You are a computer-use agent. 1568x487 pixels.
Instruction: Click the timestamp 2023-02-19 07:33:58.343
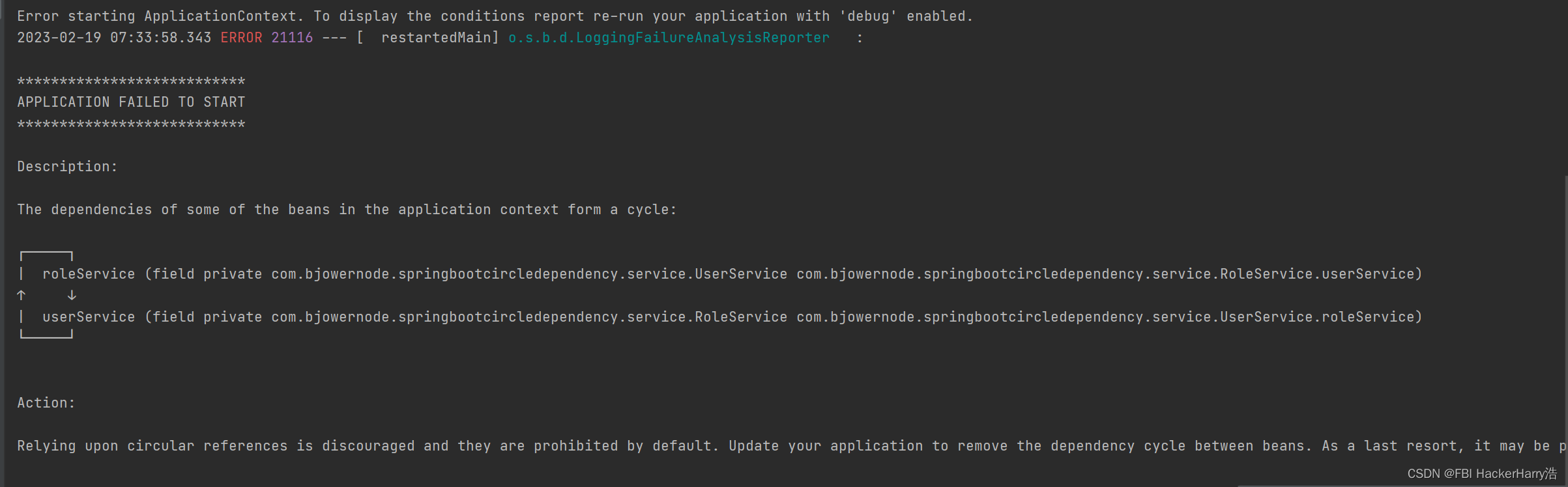[x=114, y=38]
